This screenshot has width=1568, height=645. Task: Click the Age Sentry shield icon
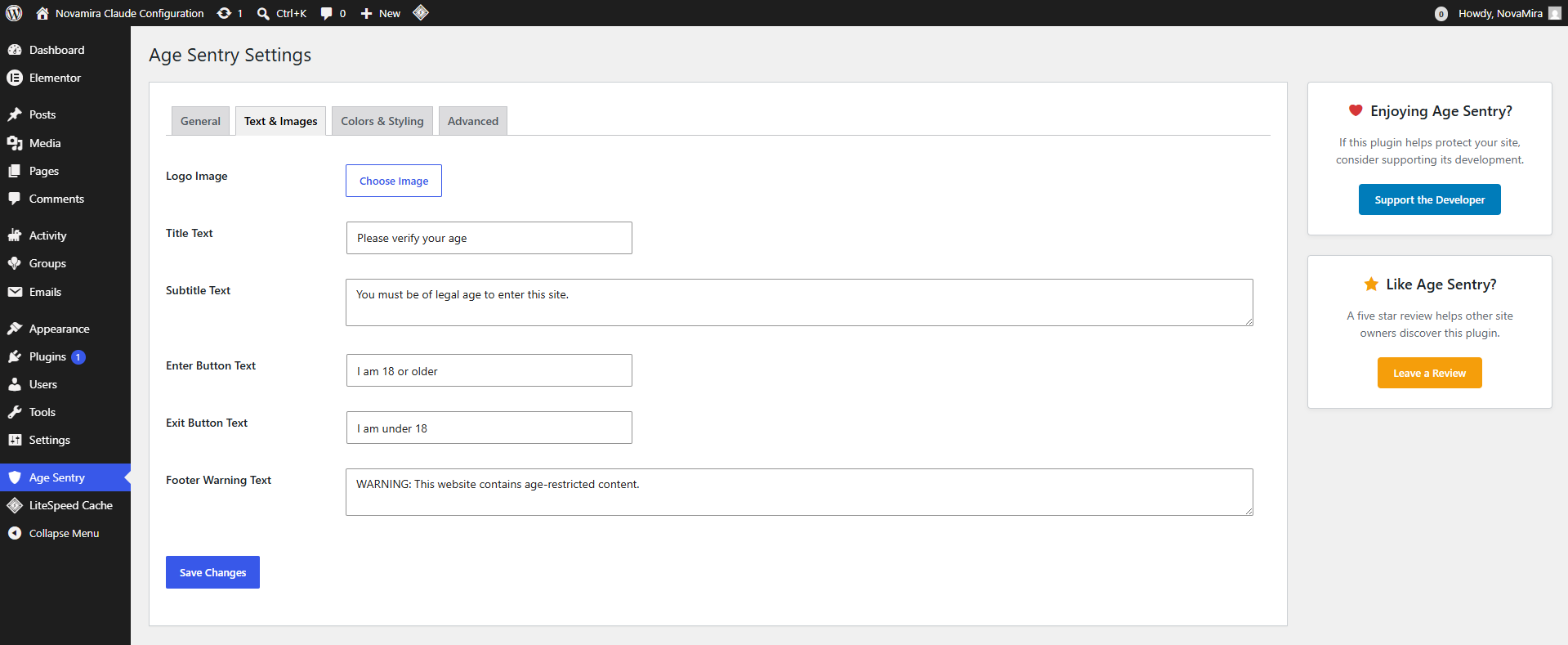pos(15,477)
